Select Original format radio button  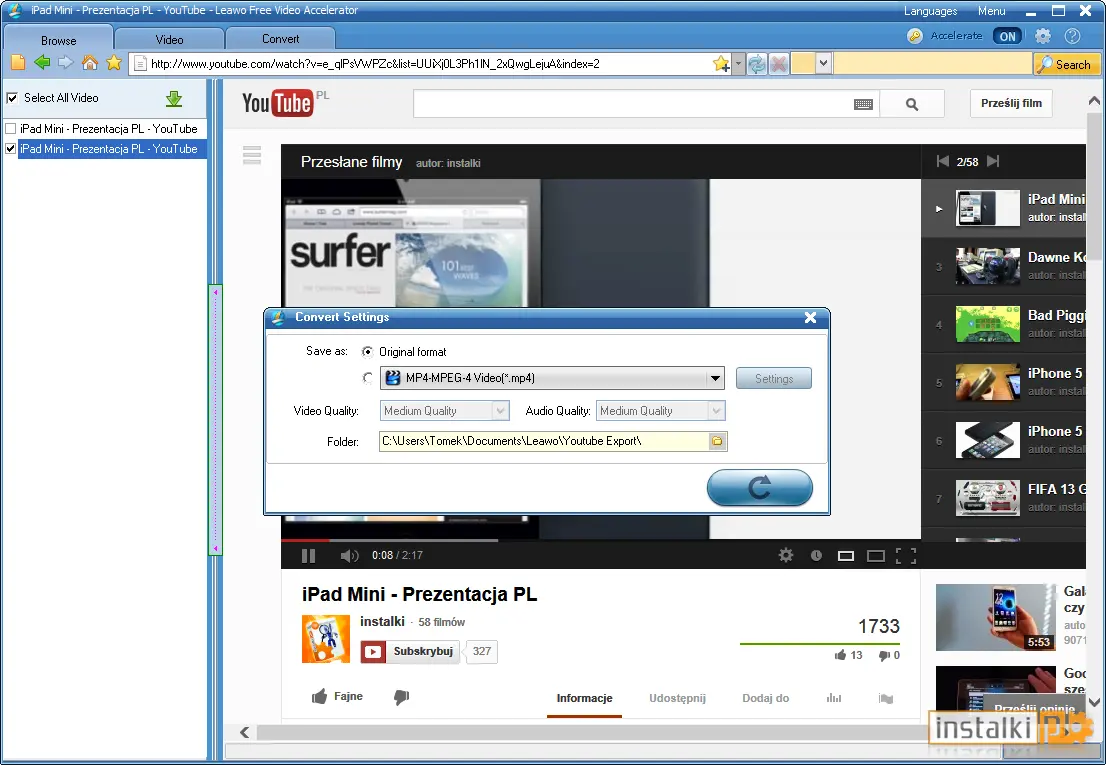tap(367, 352)
